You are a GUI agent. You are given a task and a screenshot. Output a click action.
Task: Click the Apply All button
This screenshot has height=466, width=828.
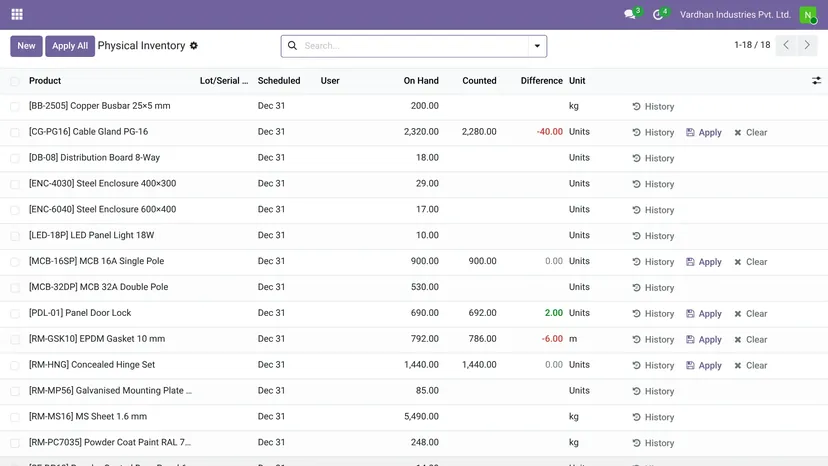pos(70,46)
